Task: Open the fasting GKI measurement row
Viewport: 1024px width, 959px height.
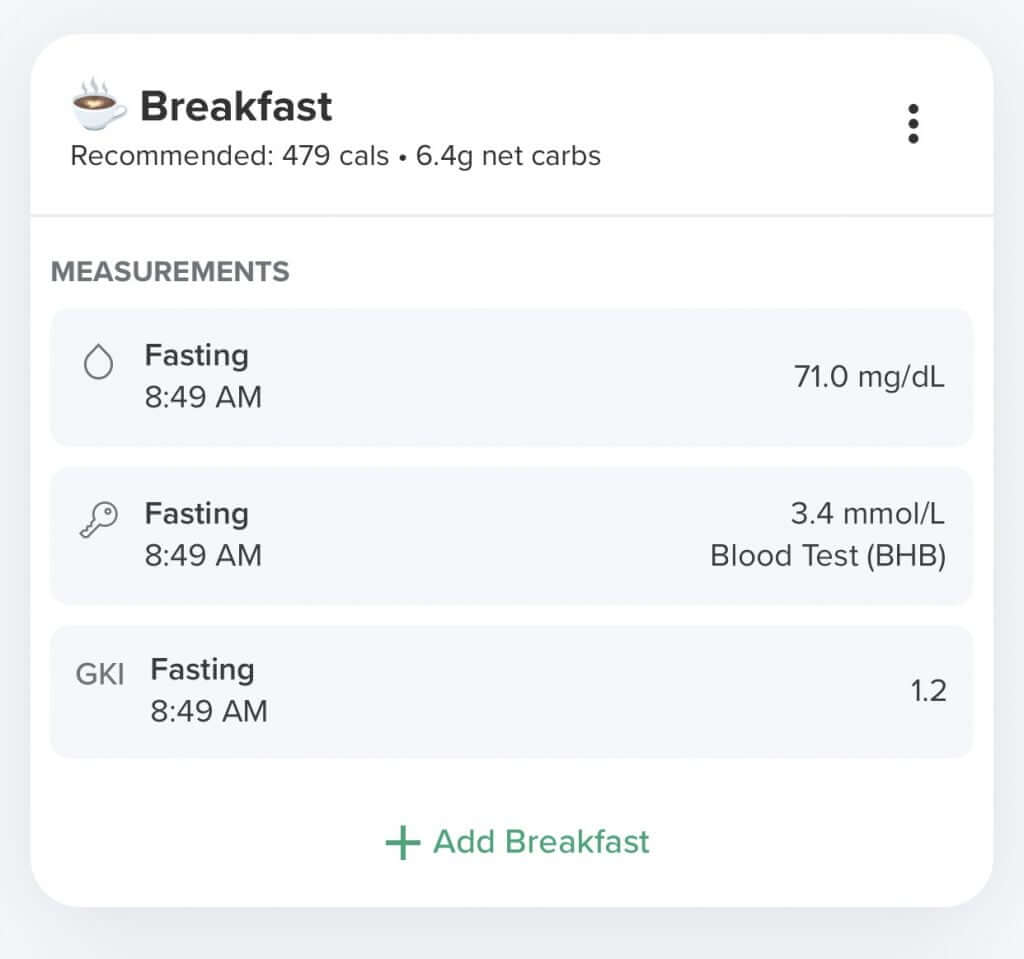Action: coord(511,691)
